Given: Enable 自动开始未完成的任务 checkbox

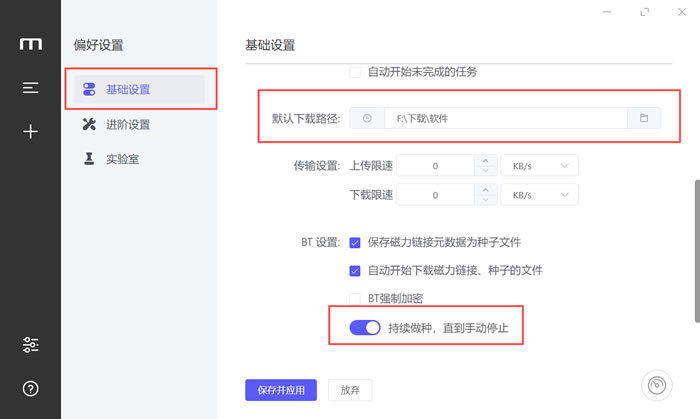Looking at the screenshot, I should coord(354,72).
